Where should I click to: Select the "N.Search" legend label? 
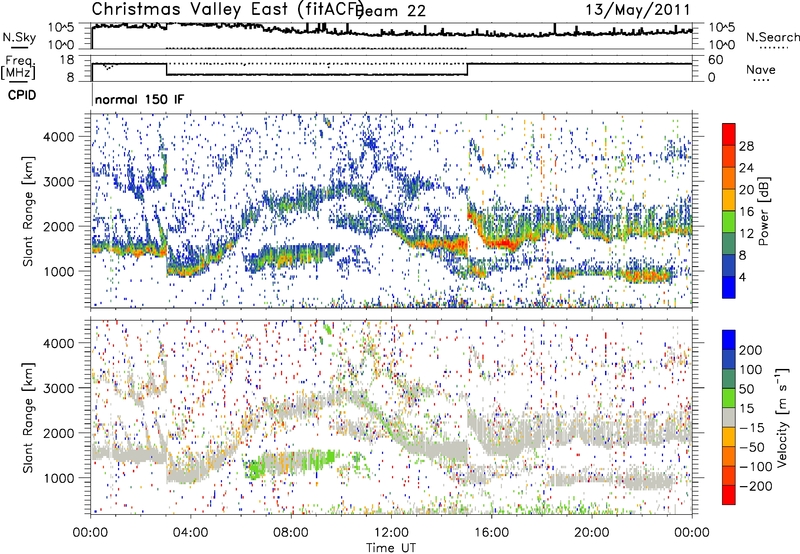(772, 37)
